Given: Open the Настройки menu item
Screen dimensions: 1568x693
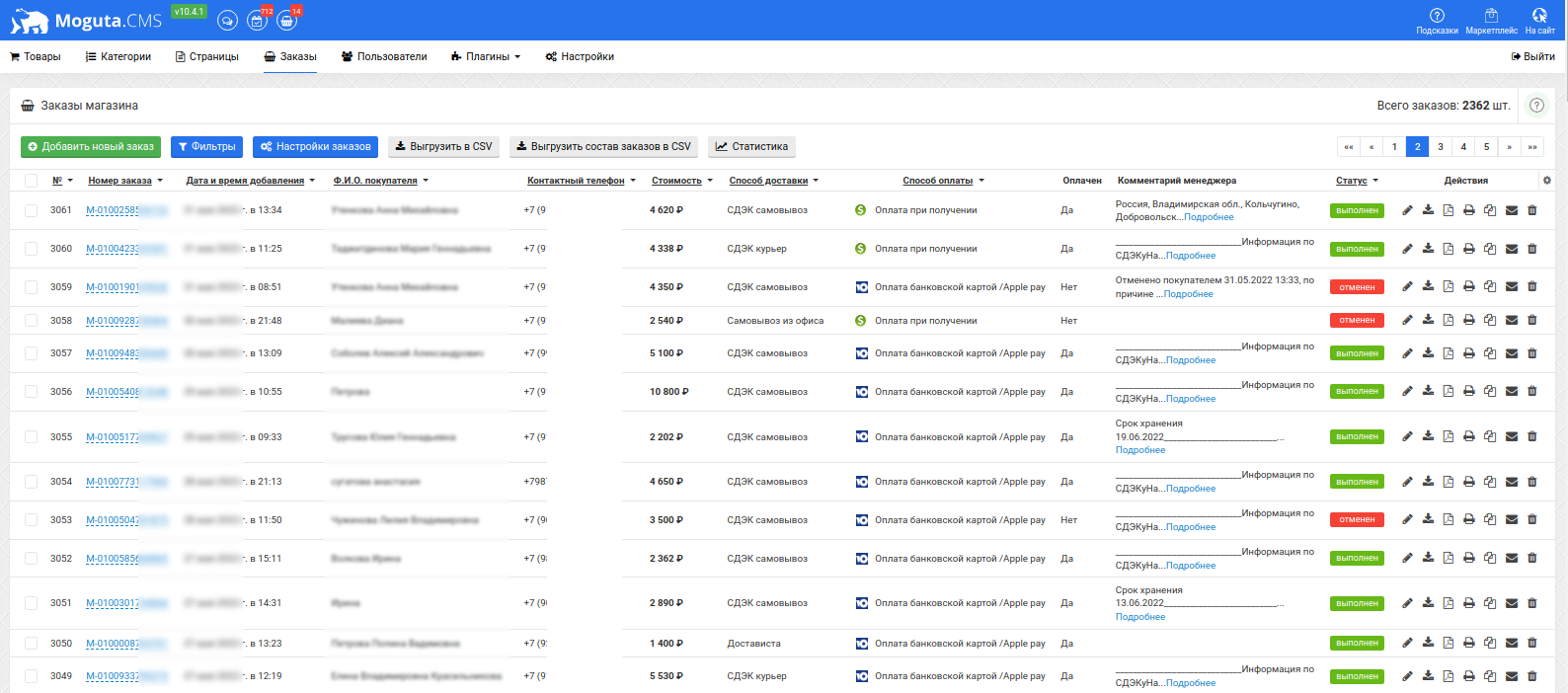Looking at the screenshot, I should coord(580,57).
